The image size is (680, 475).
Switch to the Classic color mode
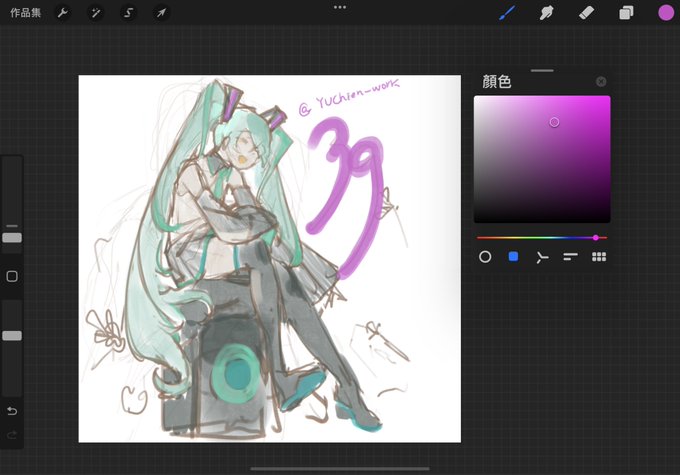point(513,257)
